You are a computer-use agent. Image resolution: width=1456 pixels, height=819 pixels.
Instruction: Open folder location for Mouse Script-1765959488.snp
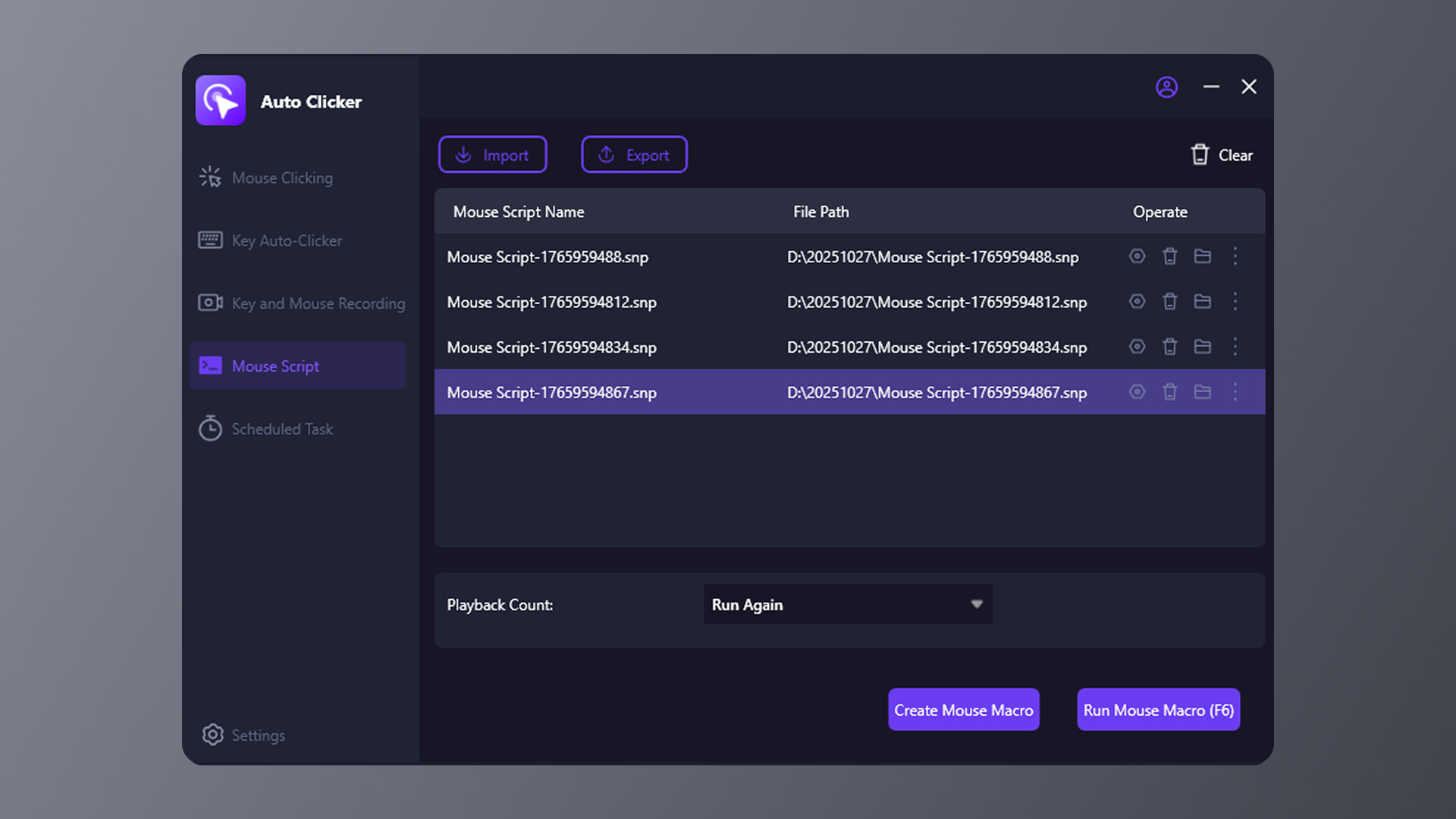pyautogui.click(x=1202, y=256)
